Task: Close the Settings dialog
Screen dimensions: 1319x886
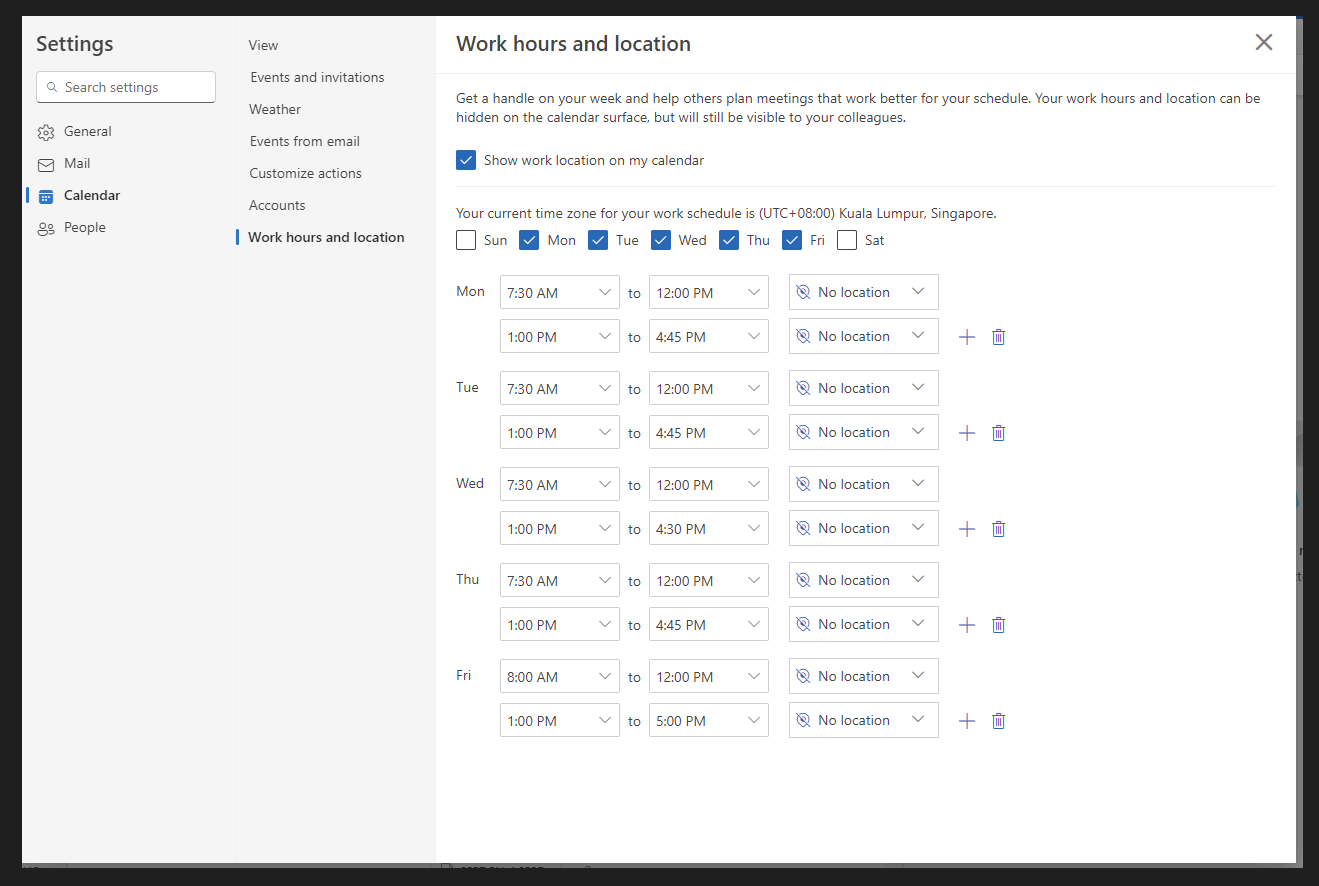Action: (x=1264, y=42)
